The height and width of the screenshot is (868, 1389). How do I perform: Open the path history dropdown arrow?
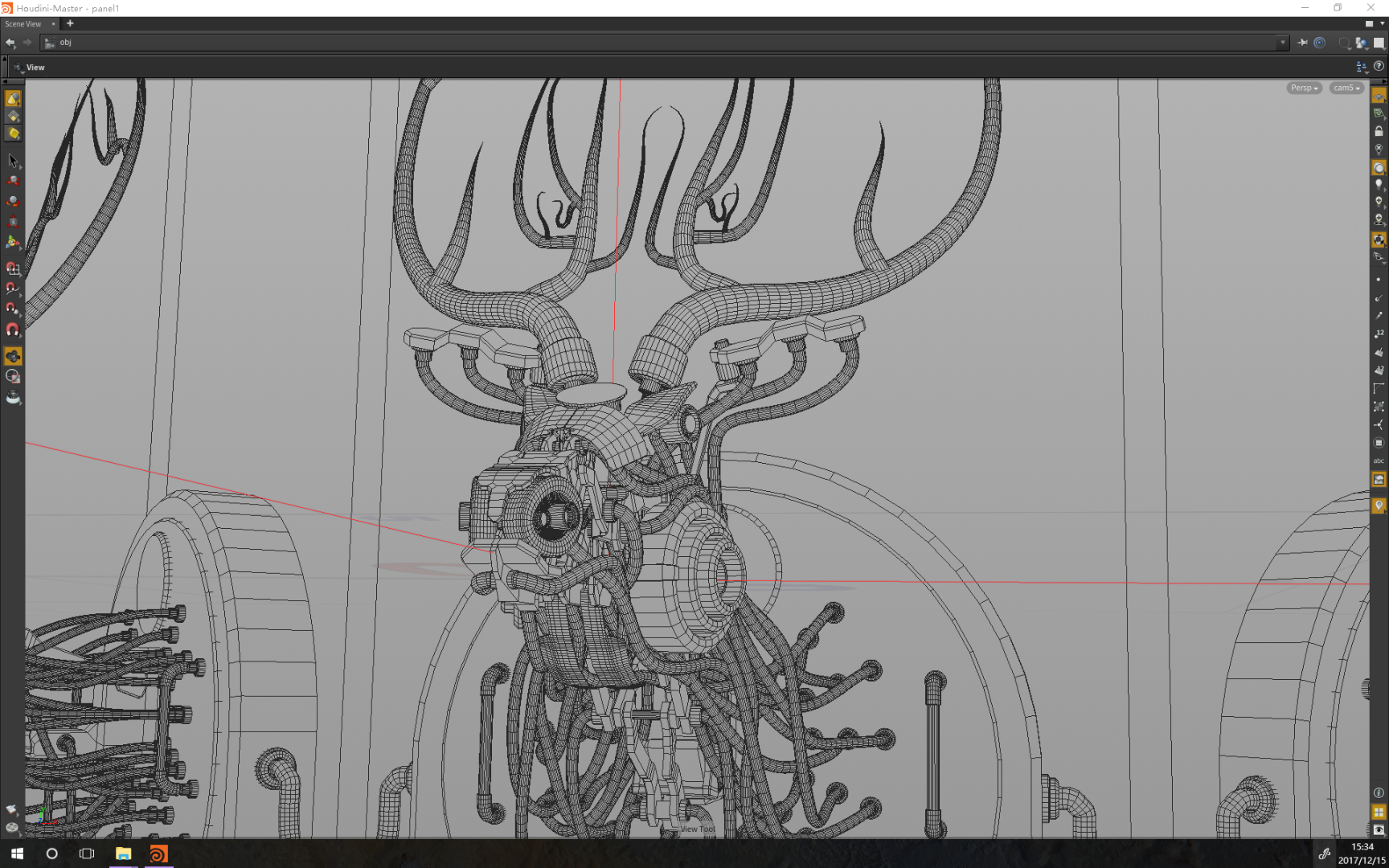point(1282,43)
